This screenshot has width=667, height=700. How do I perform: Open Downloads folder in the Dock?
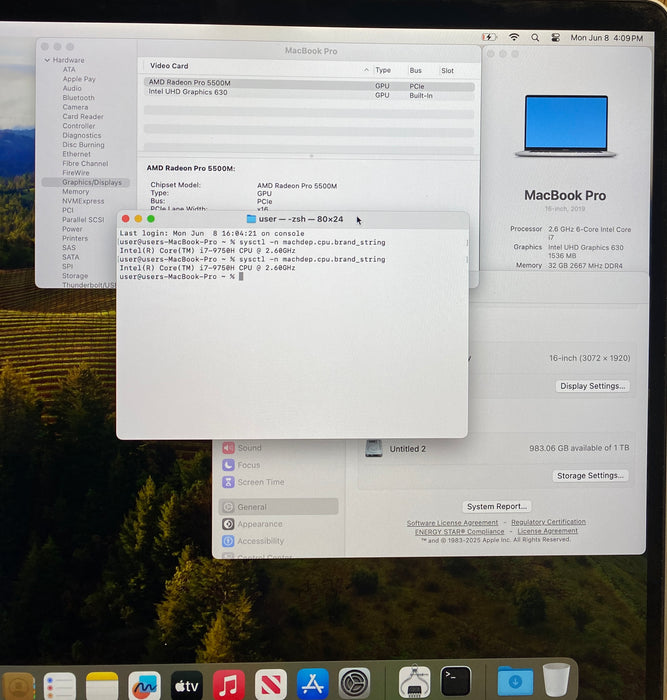515,681
